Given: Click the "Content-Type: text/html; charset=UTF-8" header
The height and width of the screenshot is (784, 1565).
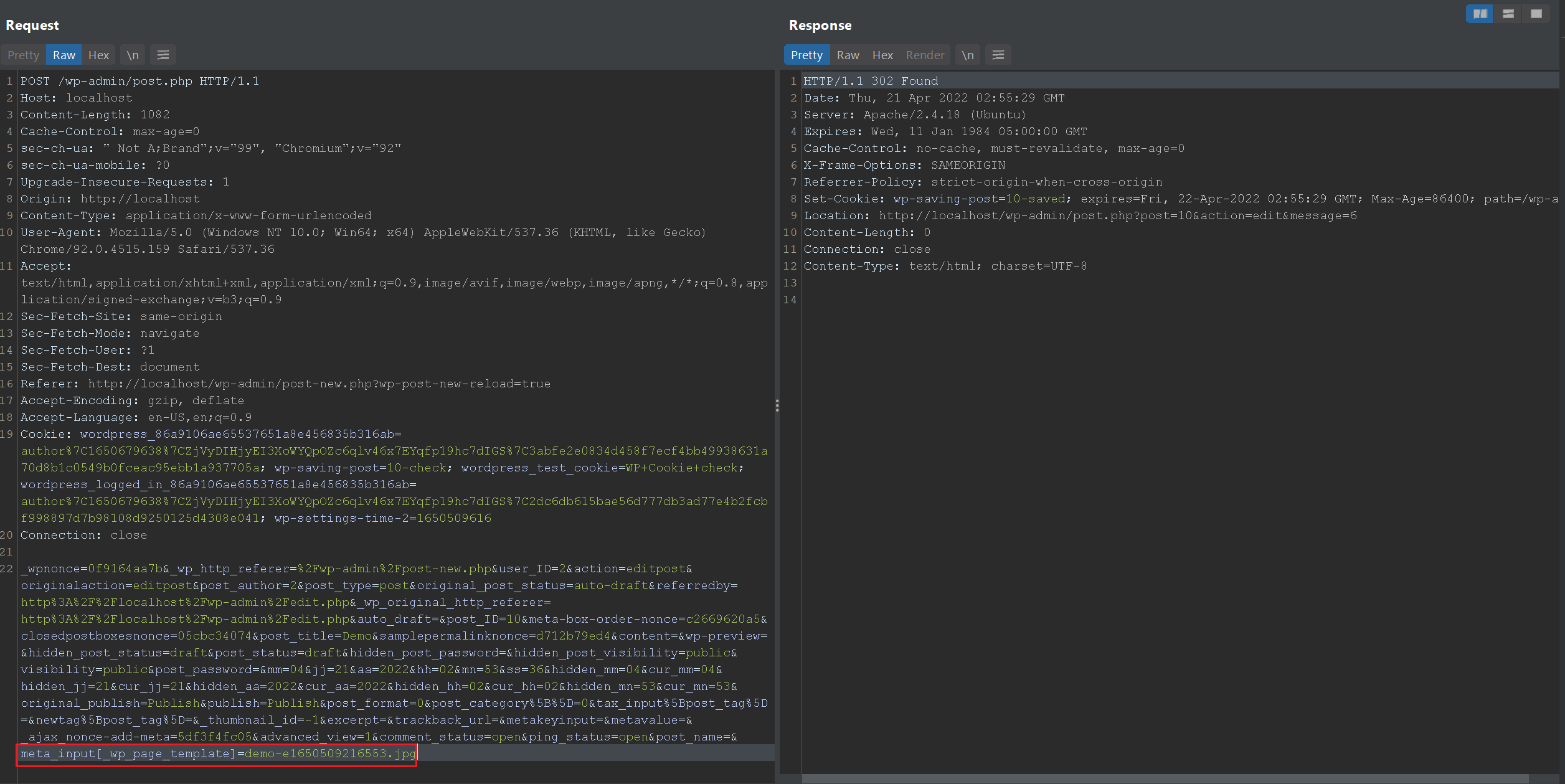Looking at the screenshot, I should point(945,266).
